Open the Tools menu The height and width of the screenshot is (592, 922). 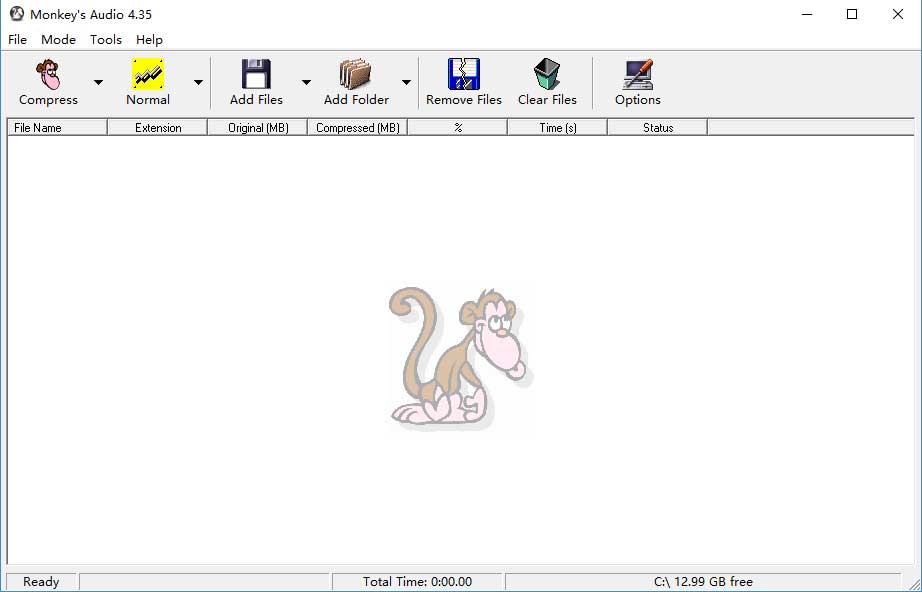point(106,39)
